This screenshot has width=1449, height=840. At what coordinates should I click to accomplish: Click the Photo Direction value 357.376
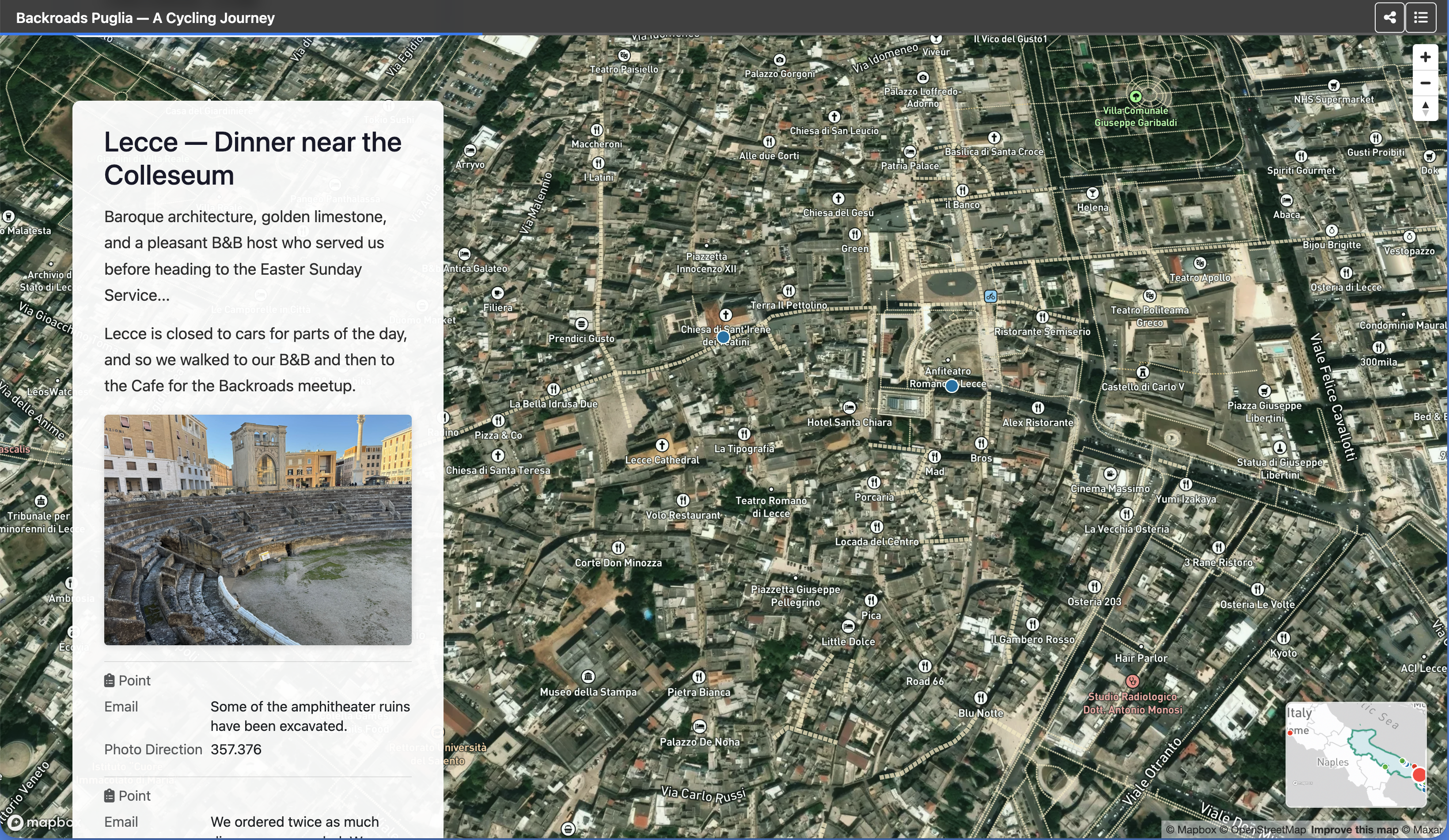pos(236,749)
